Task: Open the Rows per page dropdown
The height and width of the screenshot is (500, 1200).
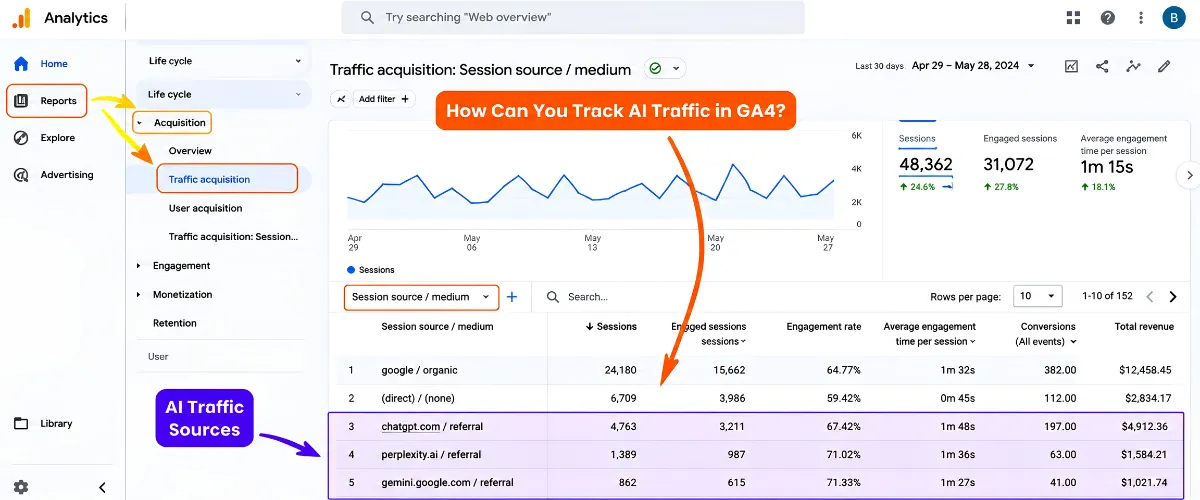Action: [x=1037, y=297]
